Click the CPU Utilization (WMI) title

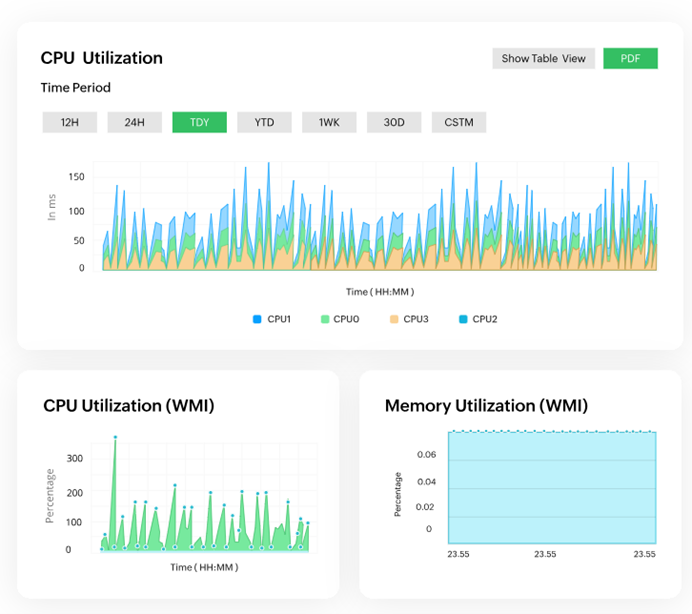[129, 406]
